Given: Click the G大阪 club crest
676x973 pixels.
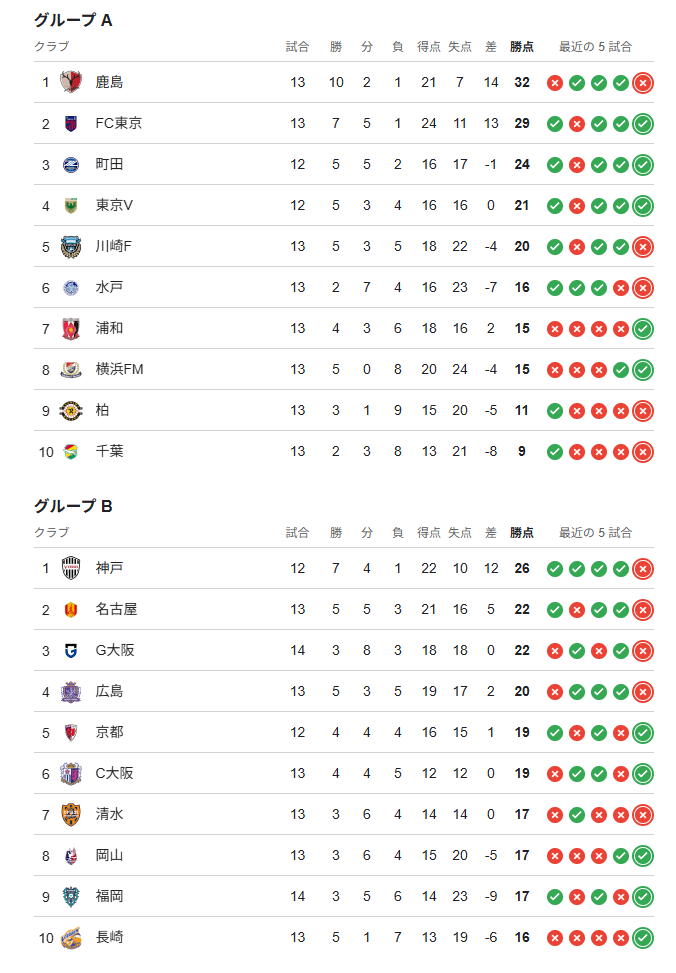Looking at the screenshot, I should pos(71,650).
